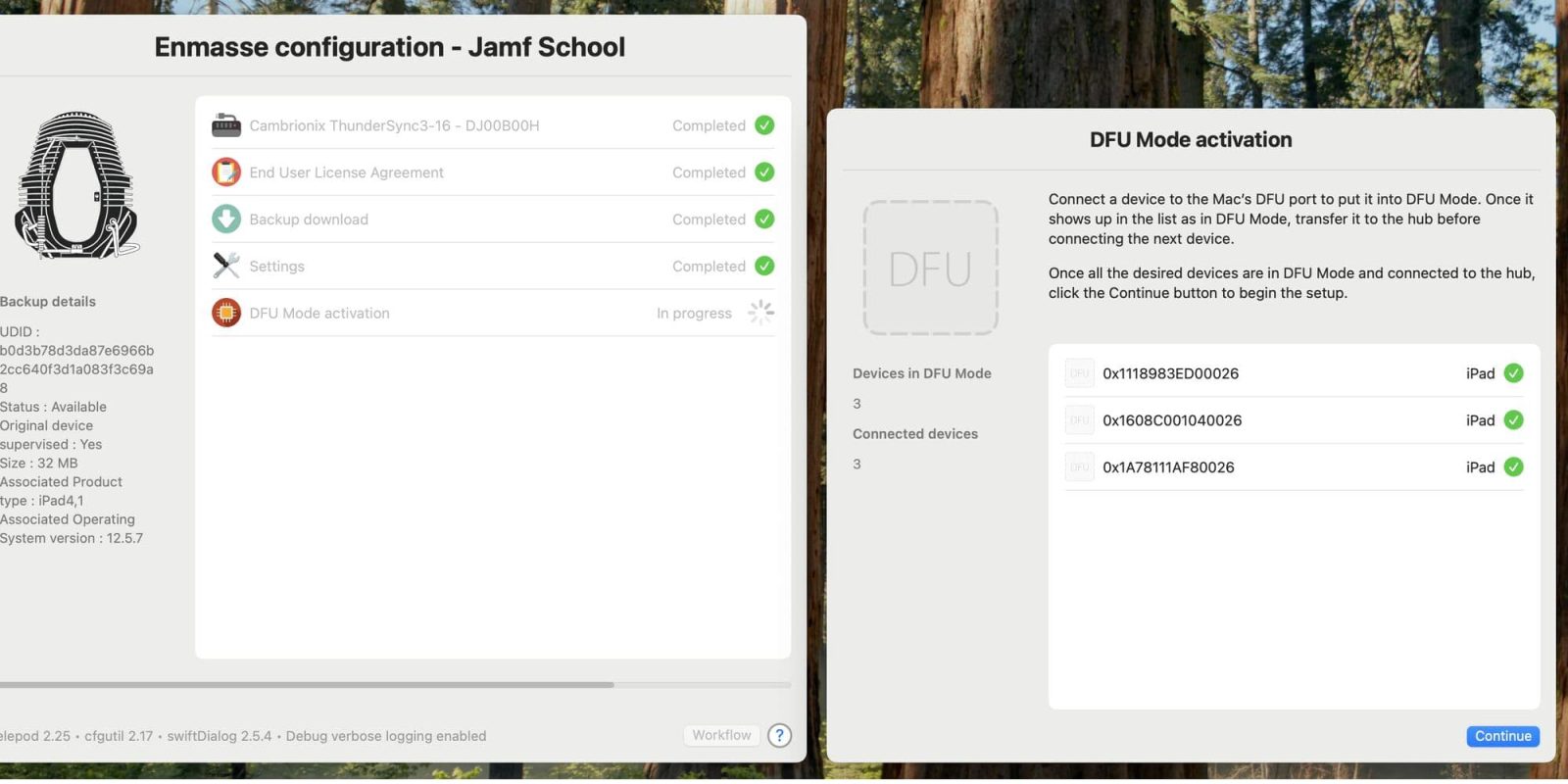
Task: Click the Backup download arrow icon
Action: 226,219
